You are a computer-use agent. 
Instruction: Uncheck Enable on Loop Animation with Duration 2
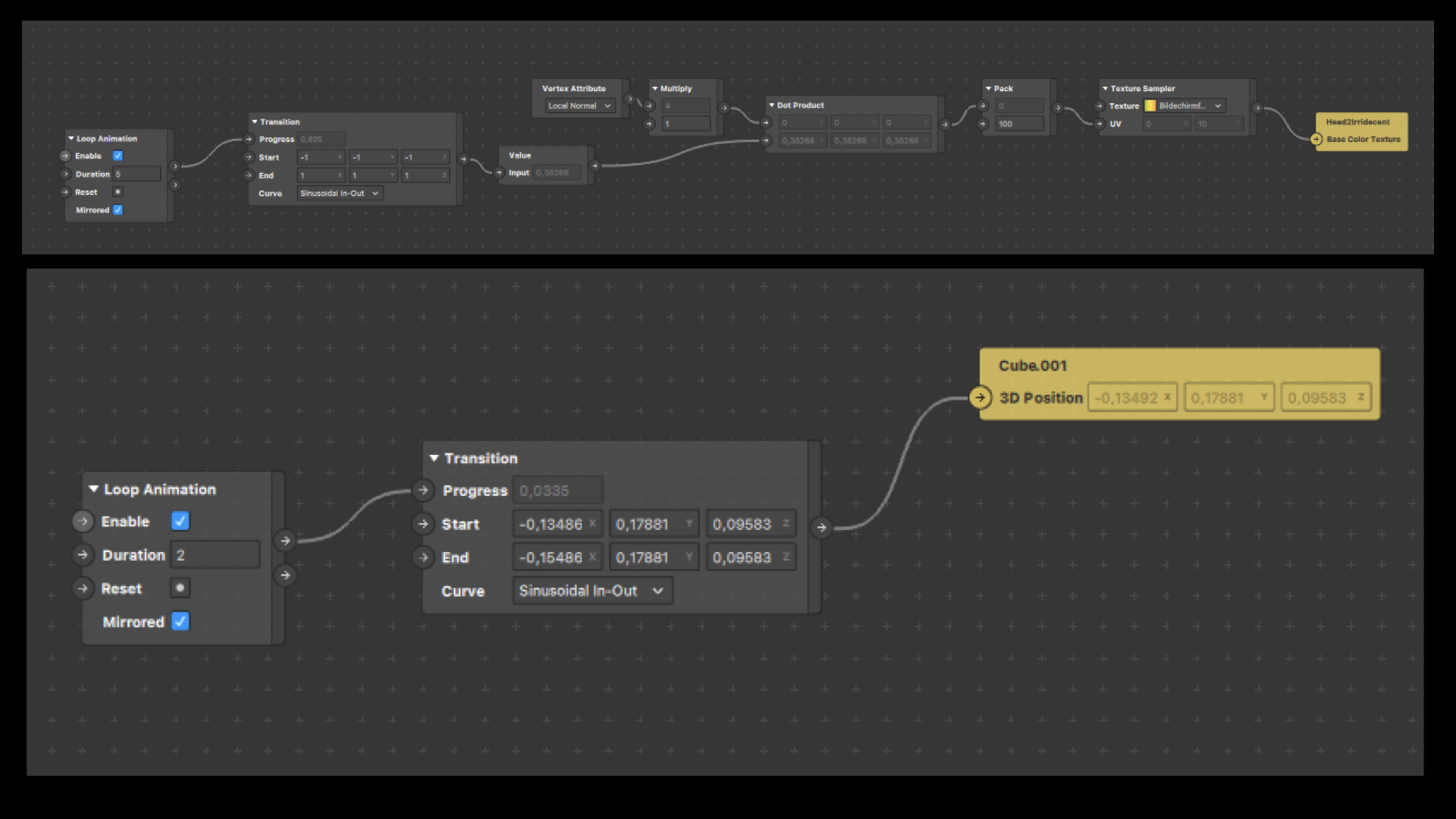[180, 521]
